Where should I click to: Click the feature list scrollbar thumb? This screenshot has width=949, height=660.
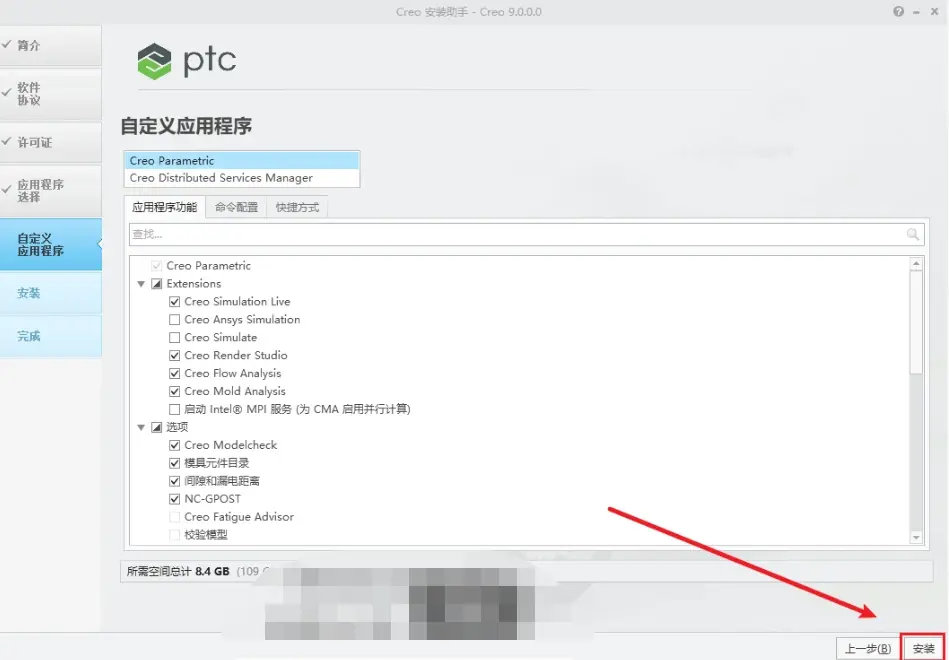click(x=916, y=322)
